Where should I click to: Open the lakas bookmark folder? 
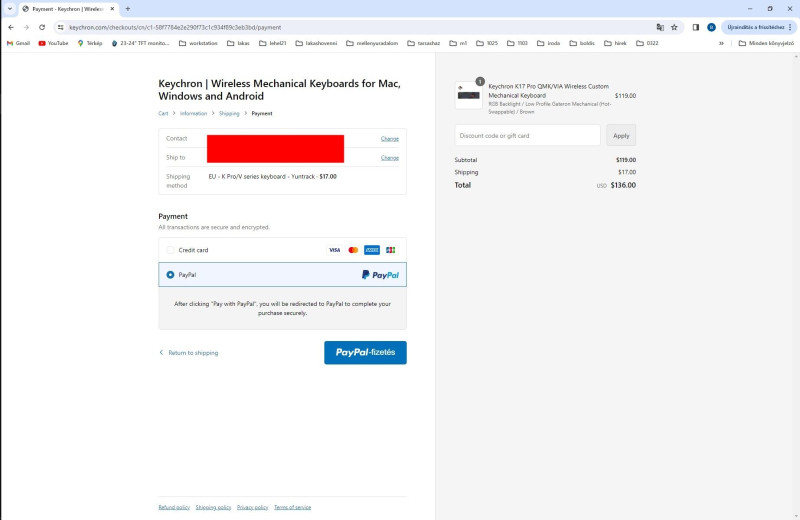(238, 43)
